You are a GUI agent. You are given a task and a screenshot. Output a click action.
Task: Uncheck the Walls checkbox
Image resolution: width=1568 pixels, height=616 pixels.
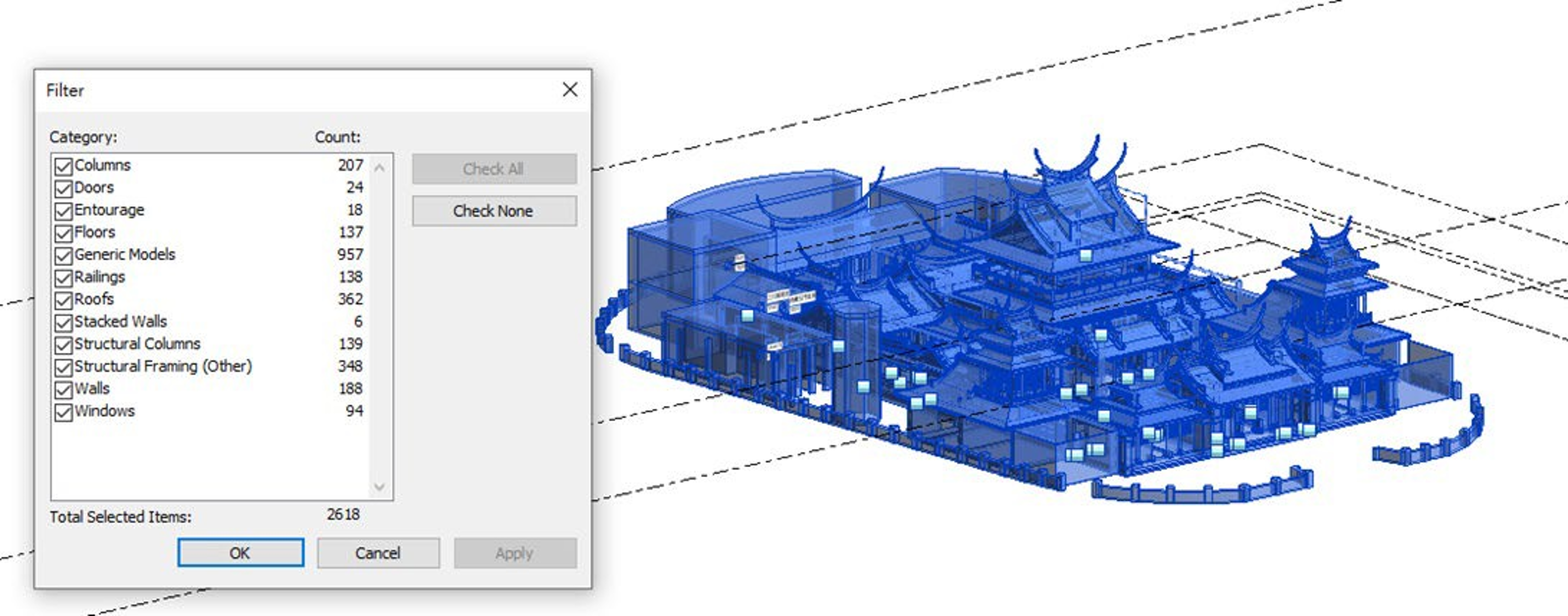click(x=63, y=389)
